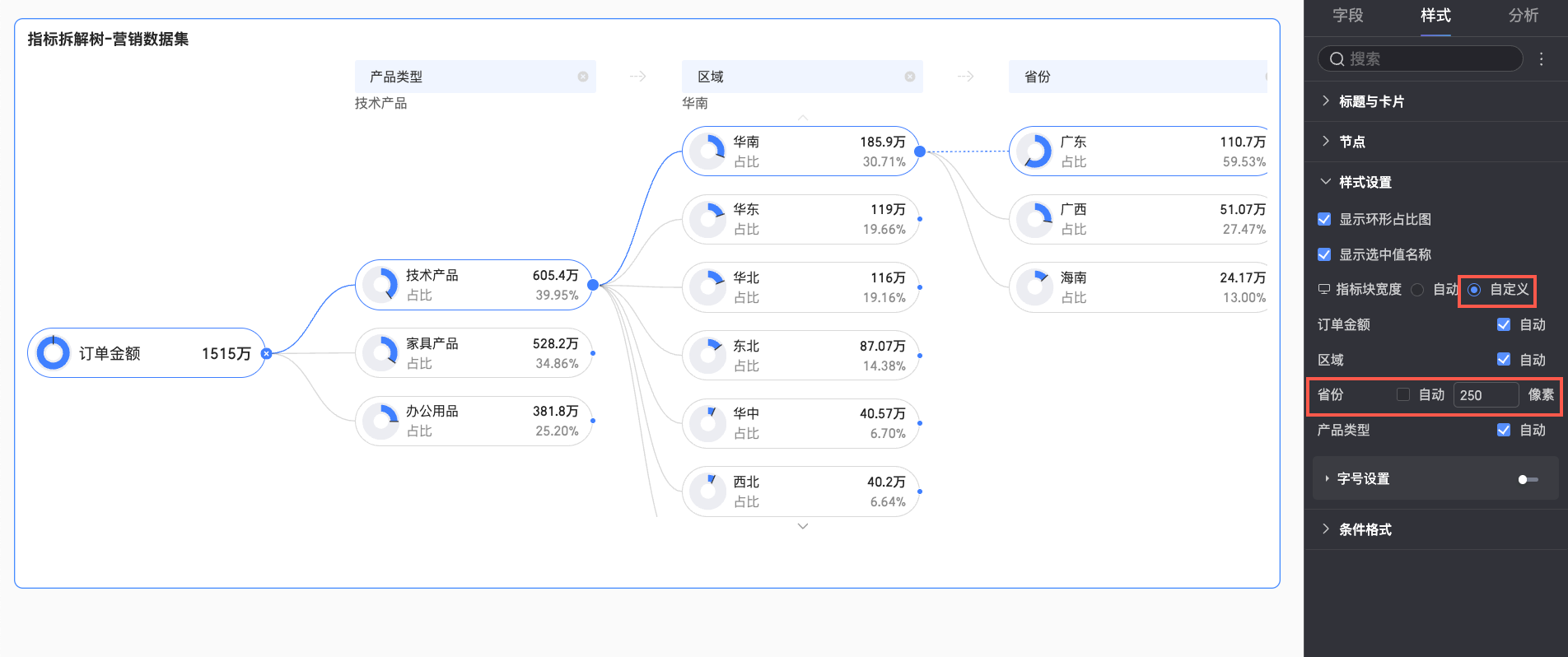This screenshot has width=1568, height=657.
Task: Remove the 产品类型 dimension with its X icon
Action: [x=583, y=77]
